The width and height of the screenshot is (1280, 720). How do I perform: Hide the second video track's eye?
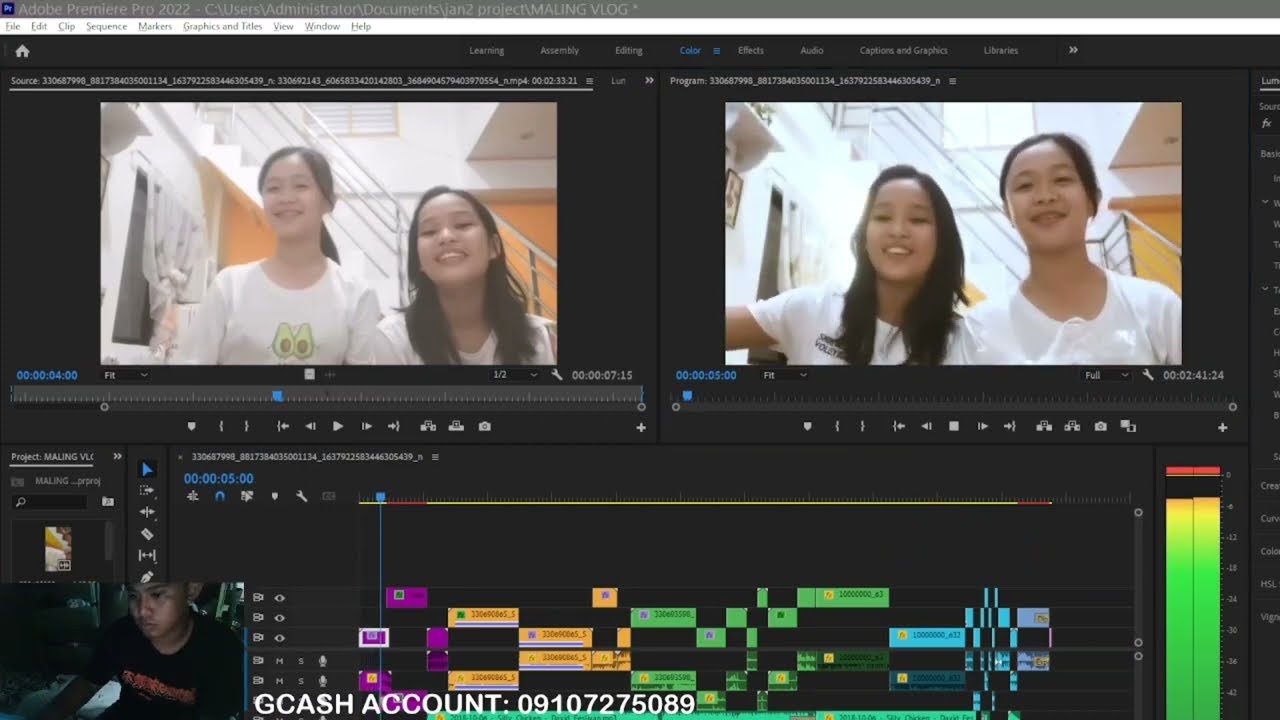point(279,618)
